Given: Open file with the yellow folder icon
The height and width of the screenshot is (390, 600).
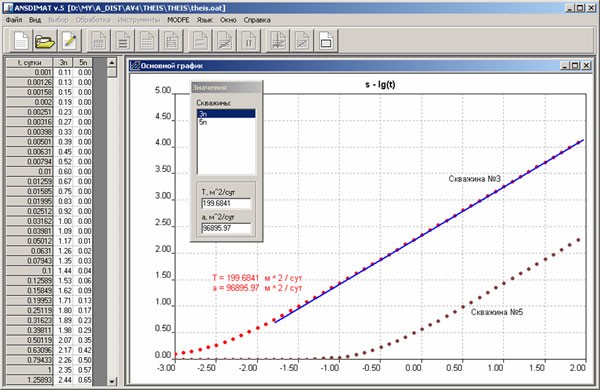Looking at the screenshot, I should click(45, 41).
